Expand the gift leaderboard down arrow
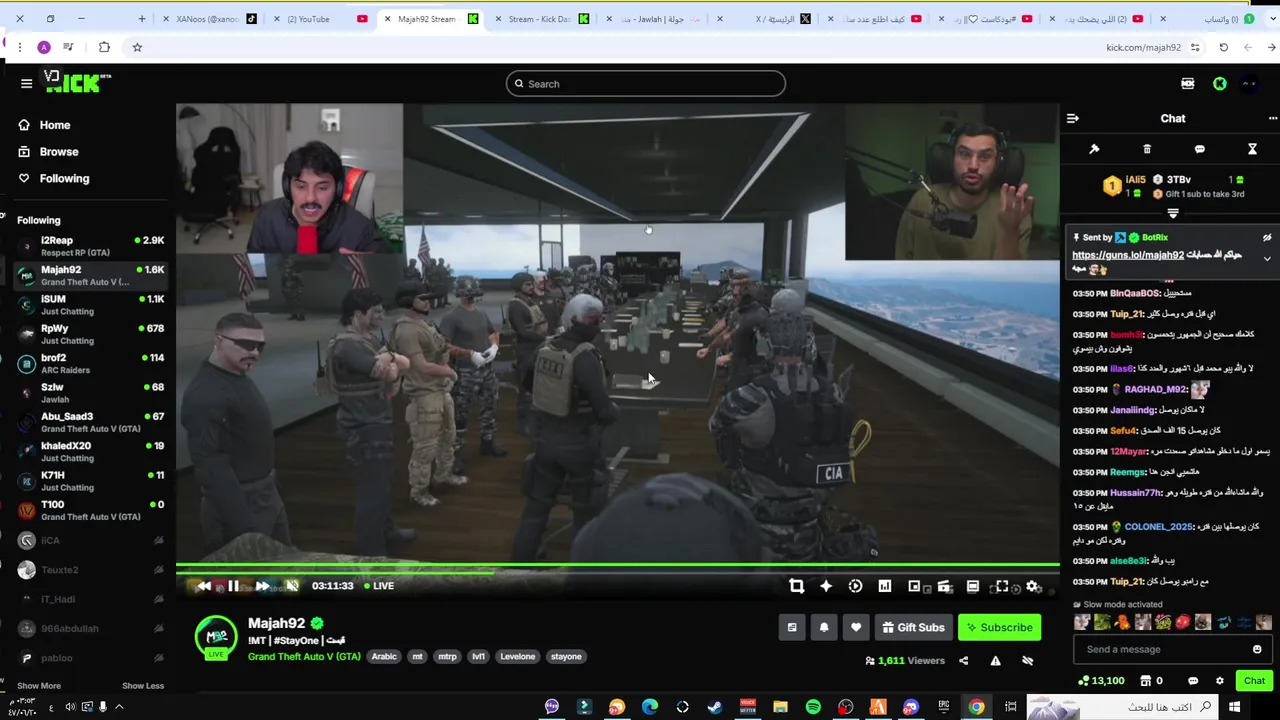The image size is (1280, 720). 1173,213
